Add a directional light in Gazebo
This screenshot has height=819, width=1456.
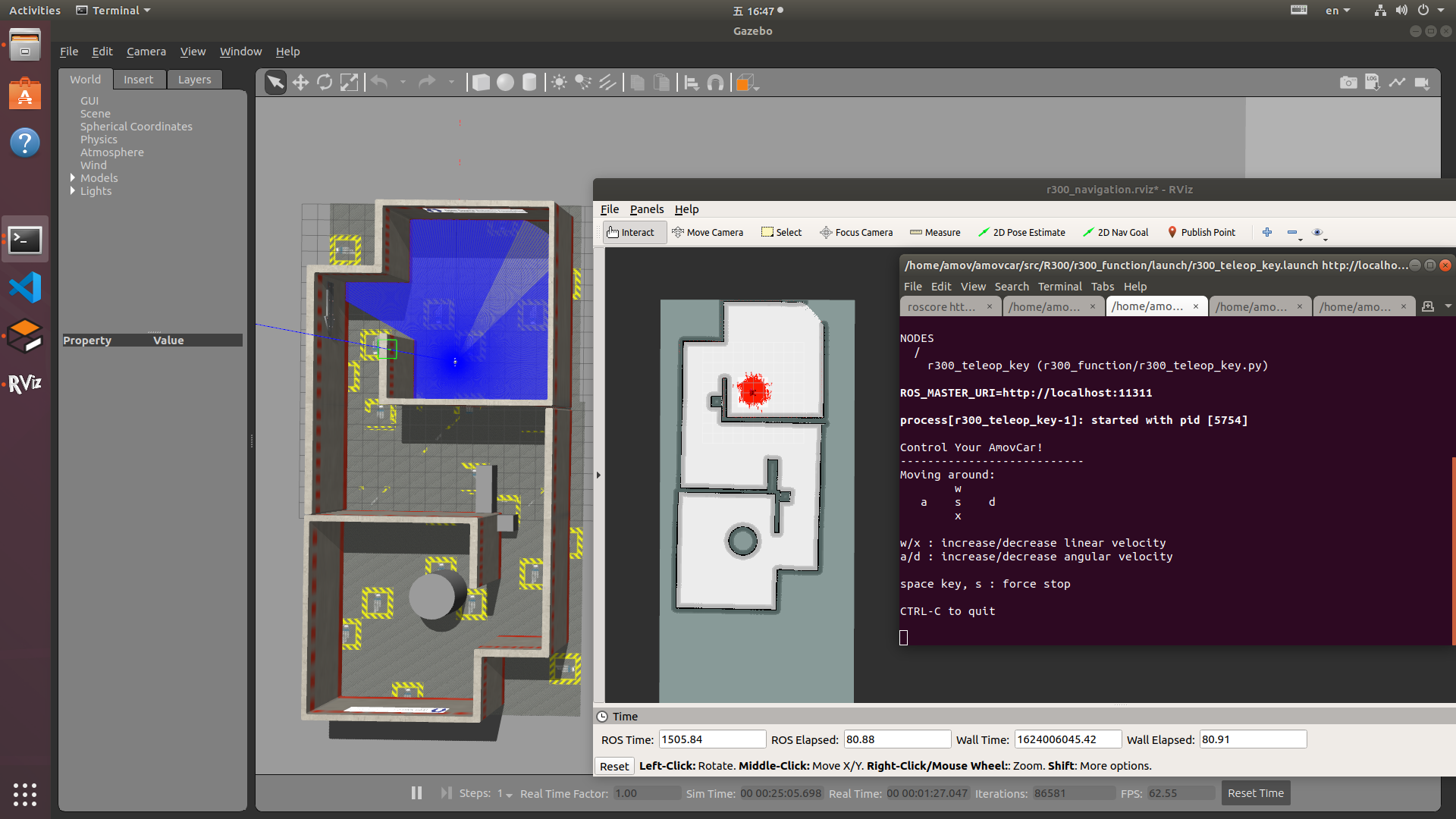click(x=607, y=82)
